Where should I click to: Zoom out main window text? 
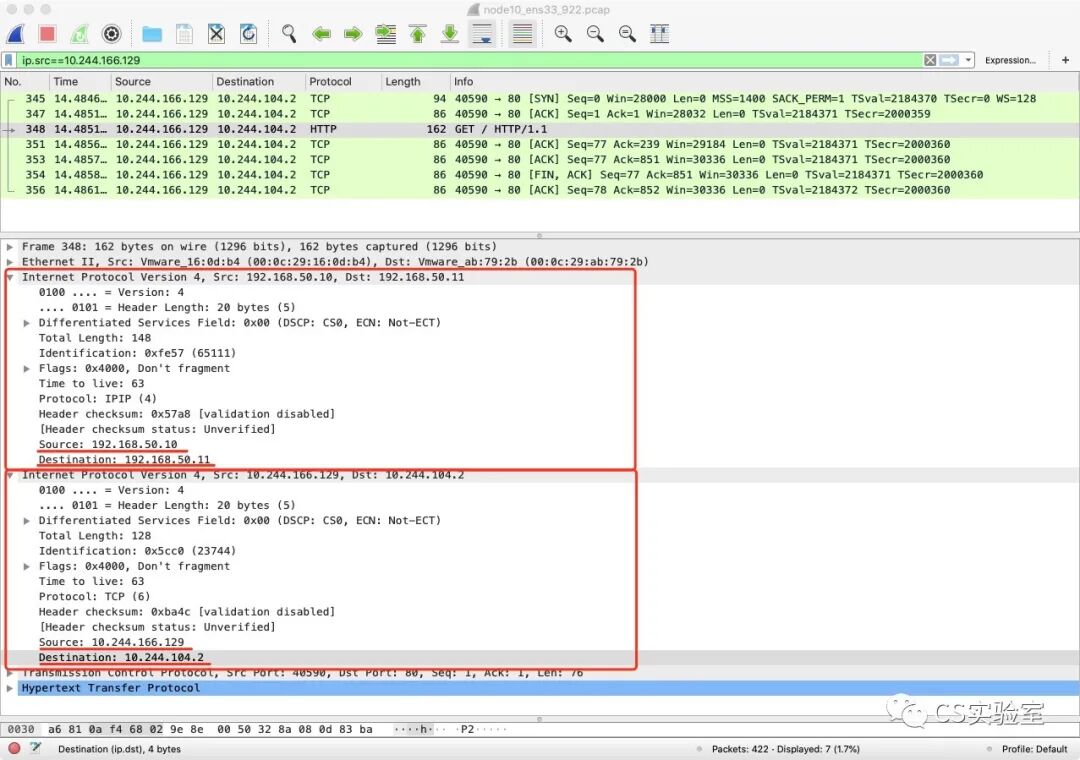coord(595,34)
